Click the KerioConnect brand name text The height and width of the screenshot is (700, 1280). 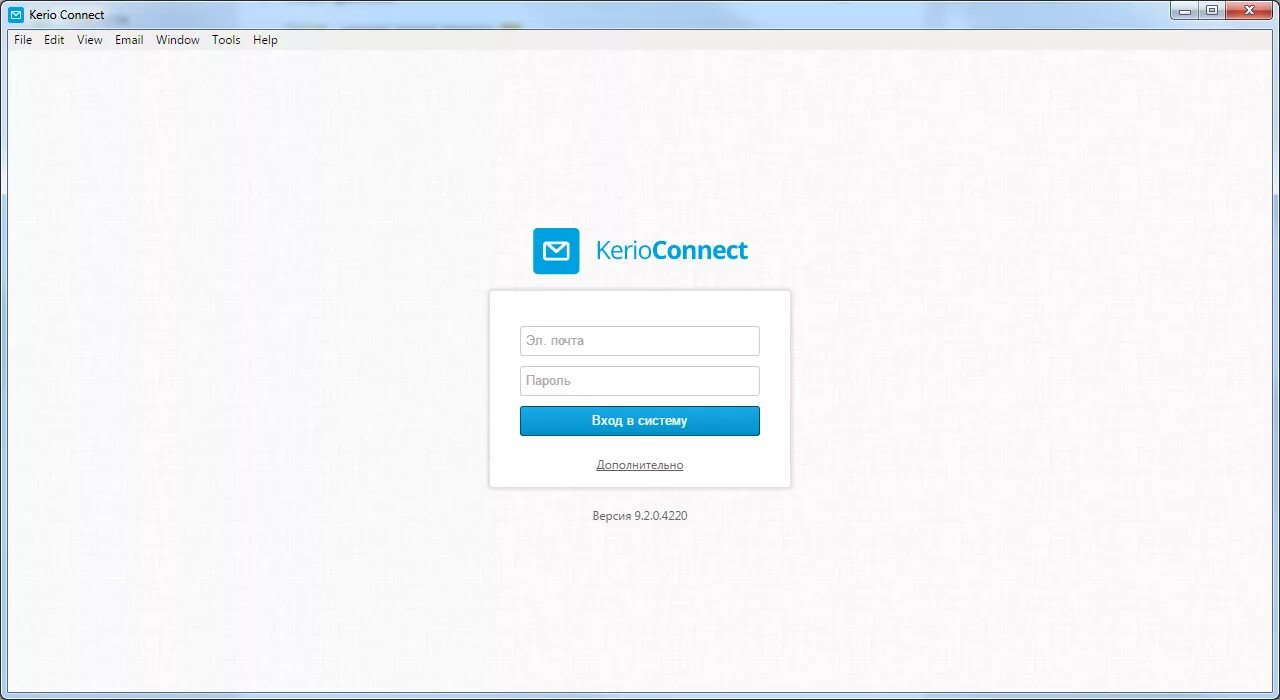tap(672, 250)
